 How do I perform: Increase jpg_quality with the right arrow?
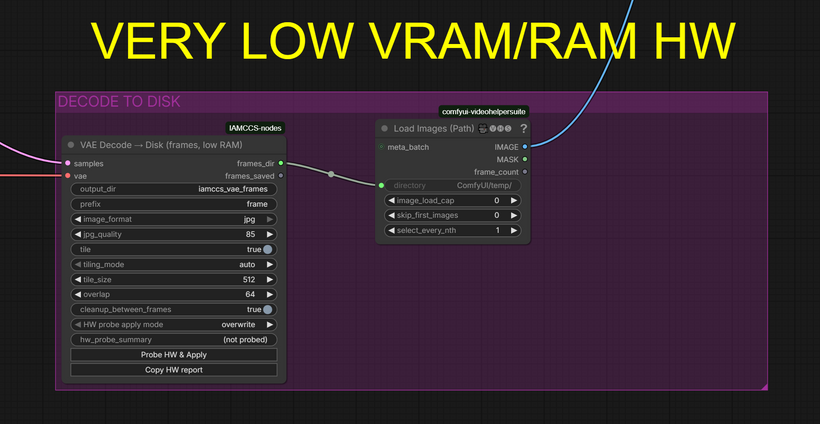(270, 234)
